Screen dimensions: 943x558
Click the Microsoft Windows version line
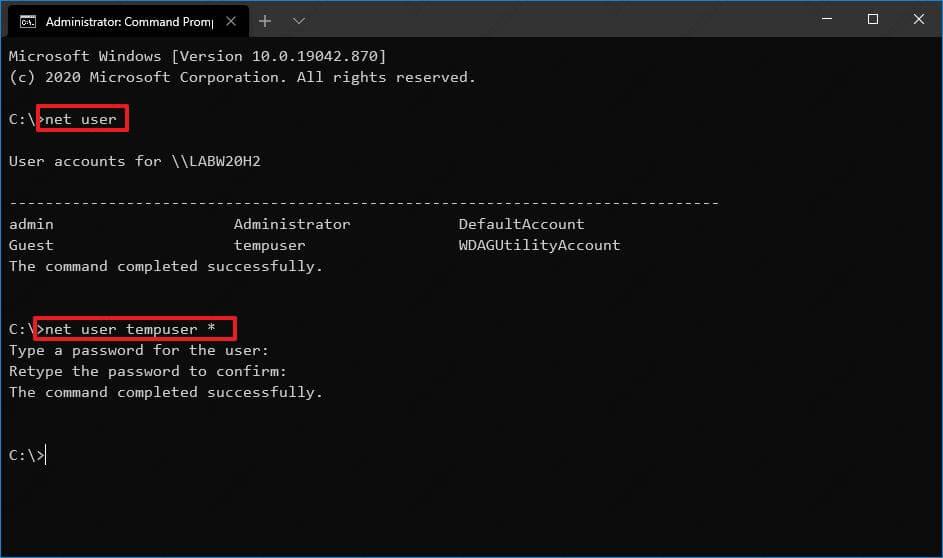[x=197, y=56]
